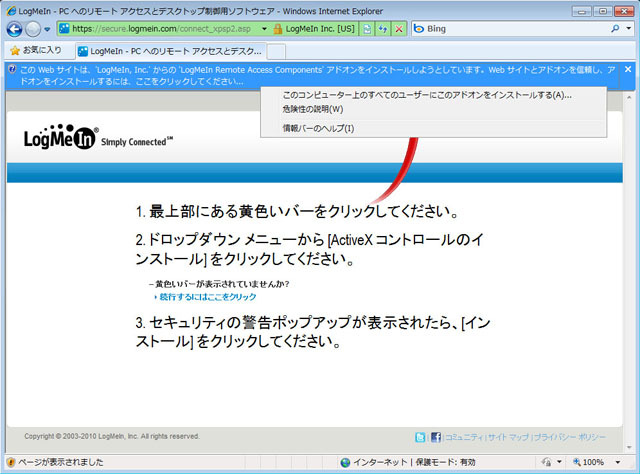Click the red Stop loading X icon
This screenshot has height=474, width=640.
[x=399, y=29]
